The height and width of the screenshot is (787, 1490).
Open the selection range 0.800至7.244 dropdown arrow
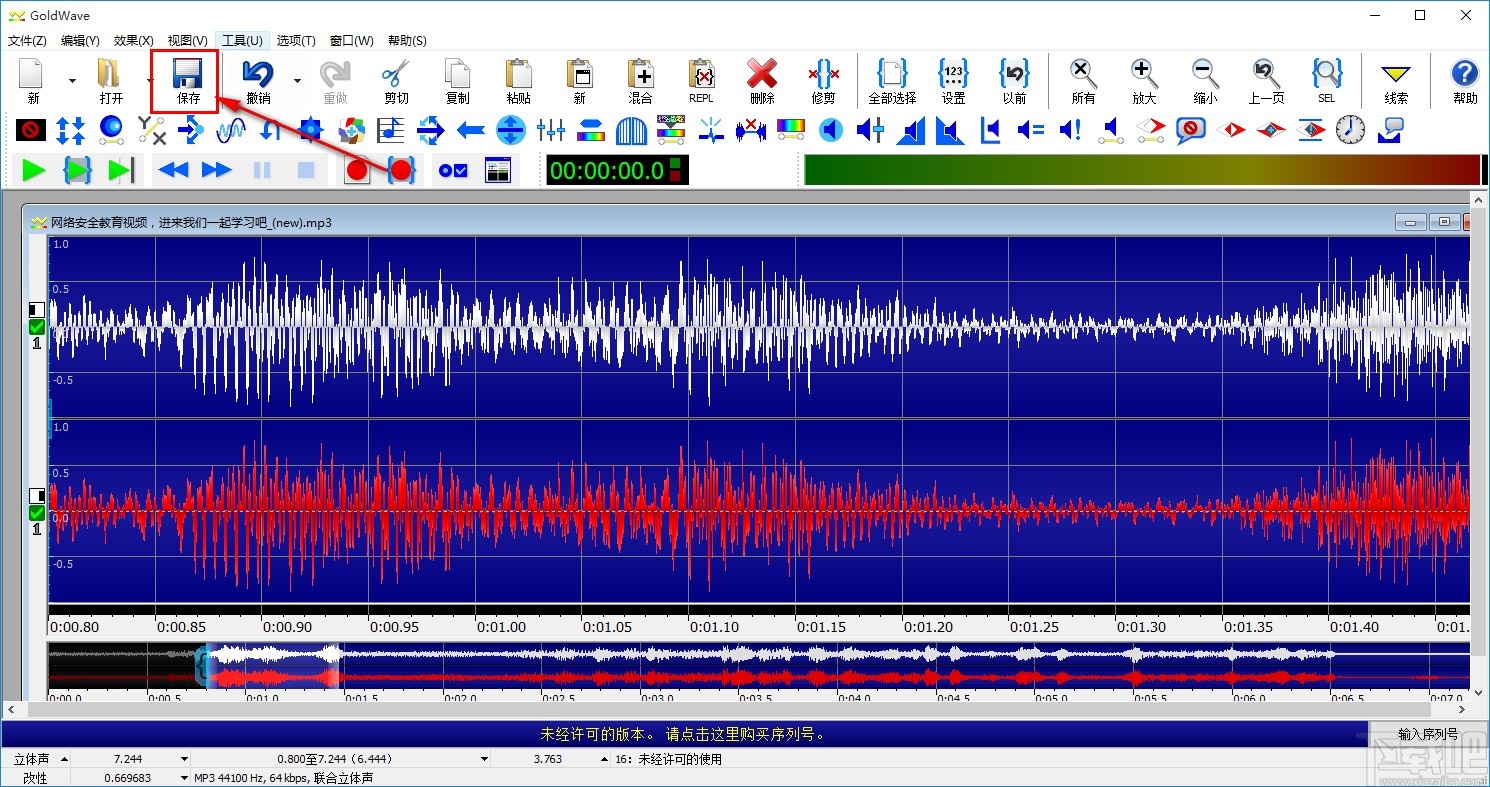484,760
